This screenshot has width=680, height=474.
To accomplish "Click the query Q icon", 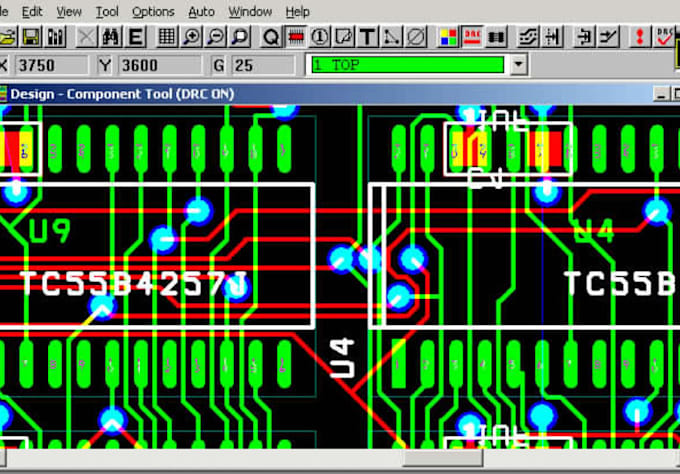I will (x=271, y=37).
